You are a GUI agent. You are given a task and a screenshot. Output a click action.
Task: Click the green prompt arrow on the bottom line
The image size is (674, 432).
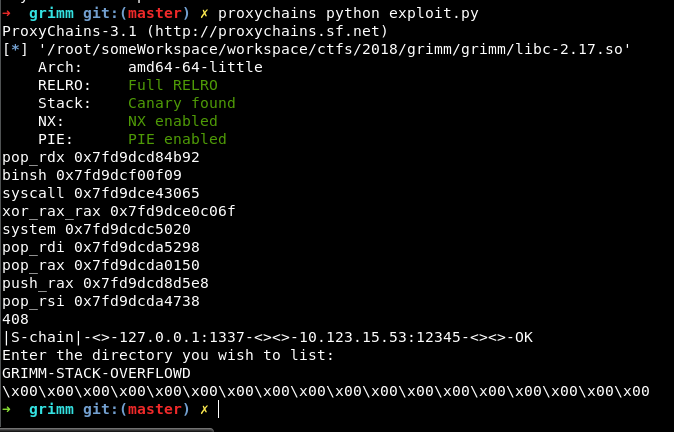(x=8, y=409)
